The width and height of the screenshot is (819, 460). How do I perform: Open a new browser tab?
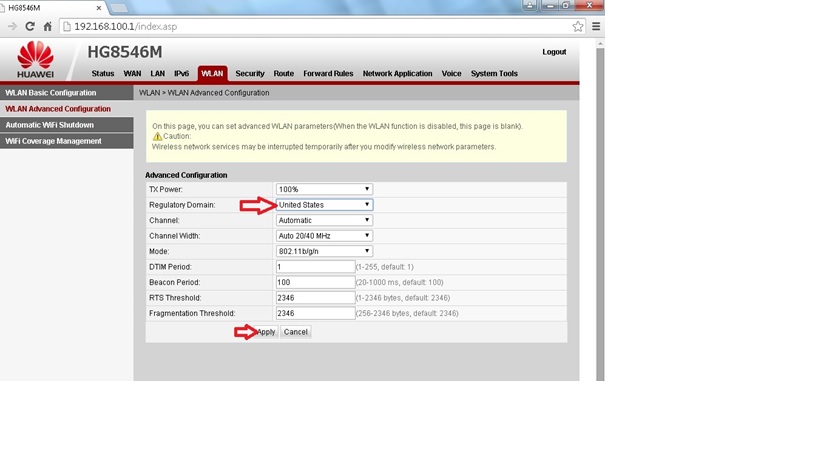pyautogui.click(x=119, y=8)
